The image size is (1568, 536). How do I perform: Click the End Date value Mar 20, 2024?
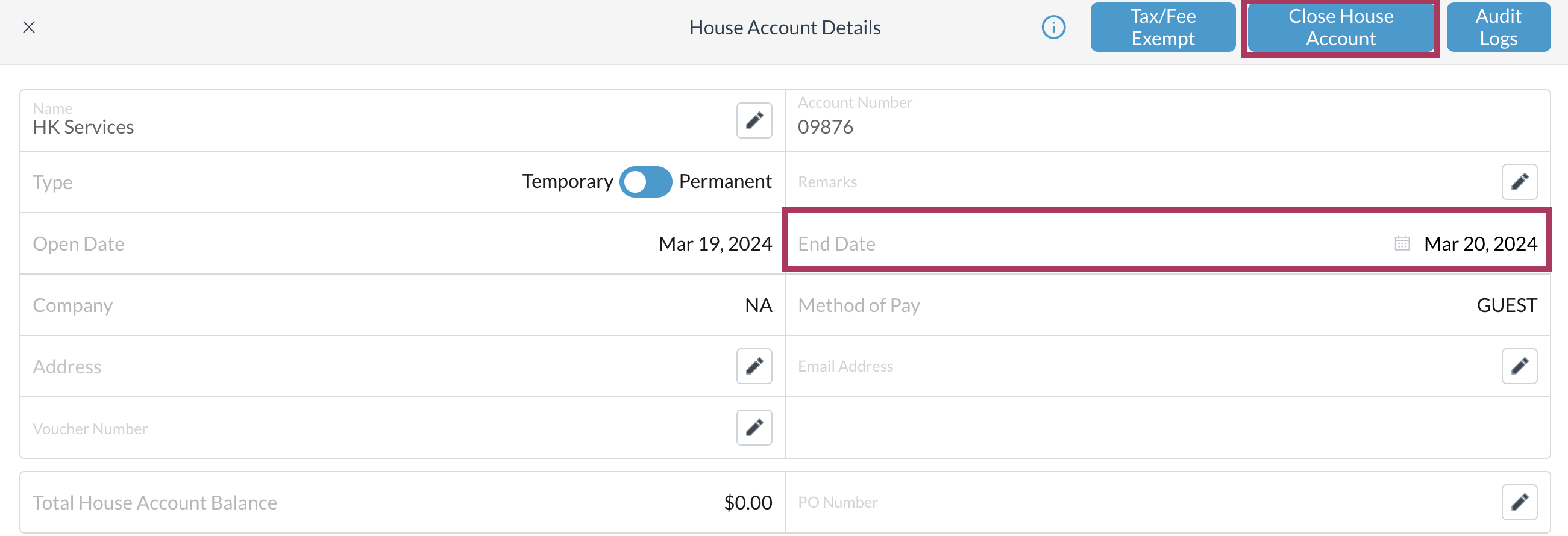click(x=1480, y=244)
